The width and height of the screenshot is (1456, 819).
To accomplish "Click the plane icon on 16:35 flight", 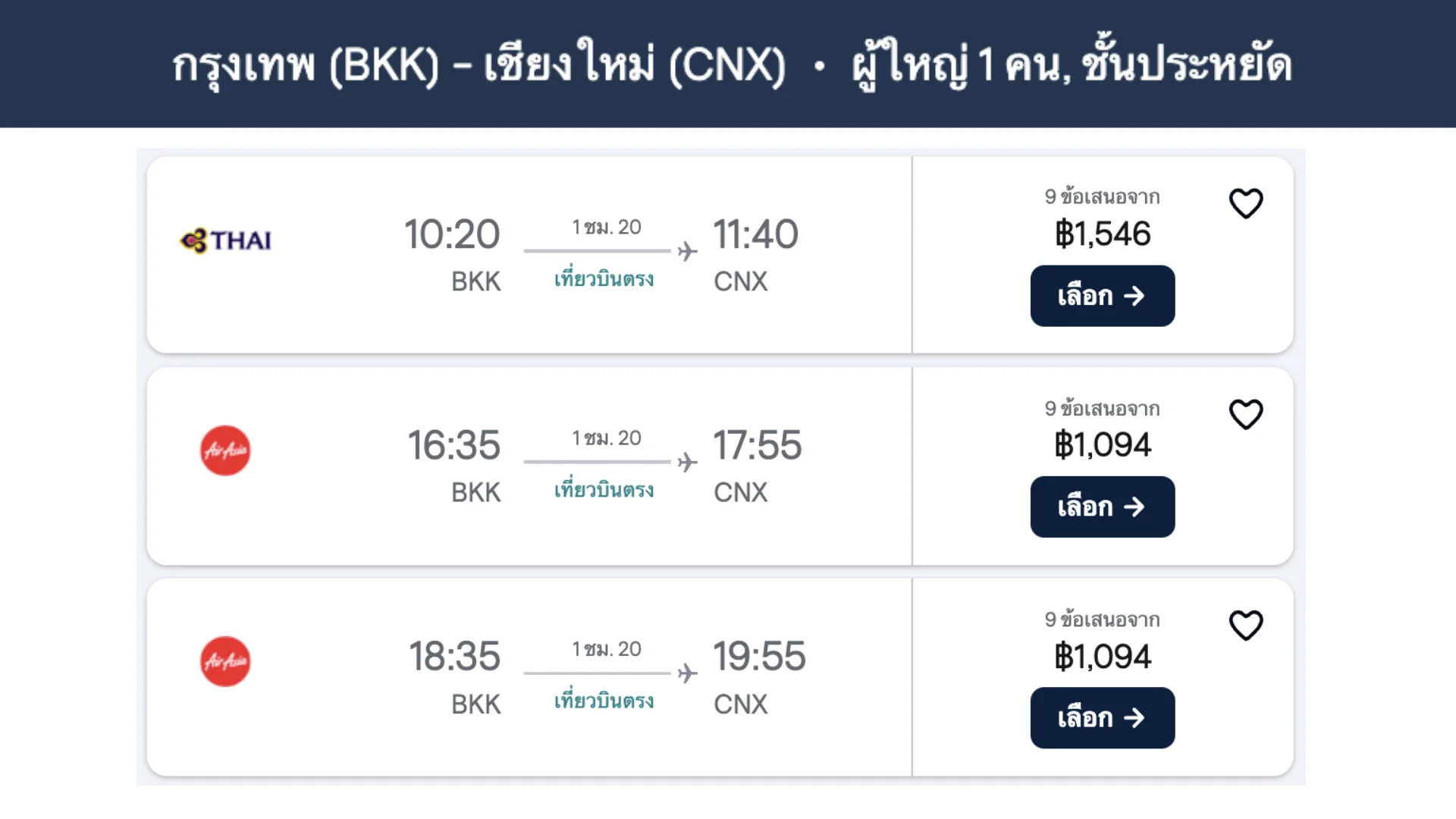I will coord(687,462).
